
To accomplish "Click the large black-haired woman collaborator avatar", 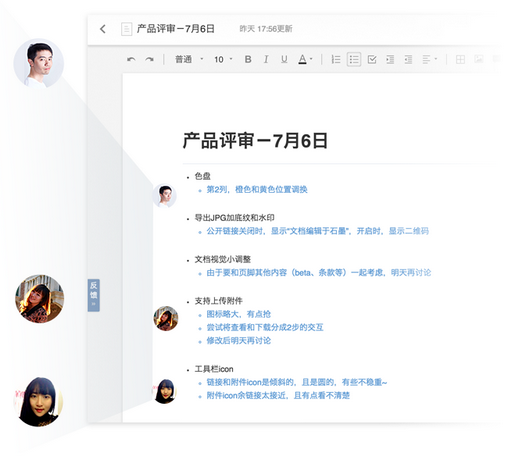I will pos(39,402).
